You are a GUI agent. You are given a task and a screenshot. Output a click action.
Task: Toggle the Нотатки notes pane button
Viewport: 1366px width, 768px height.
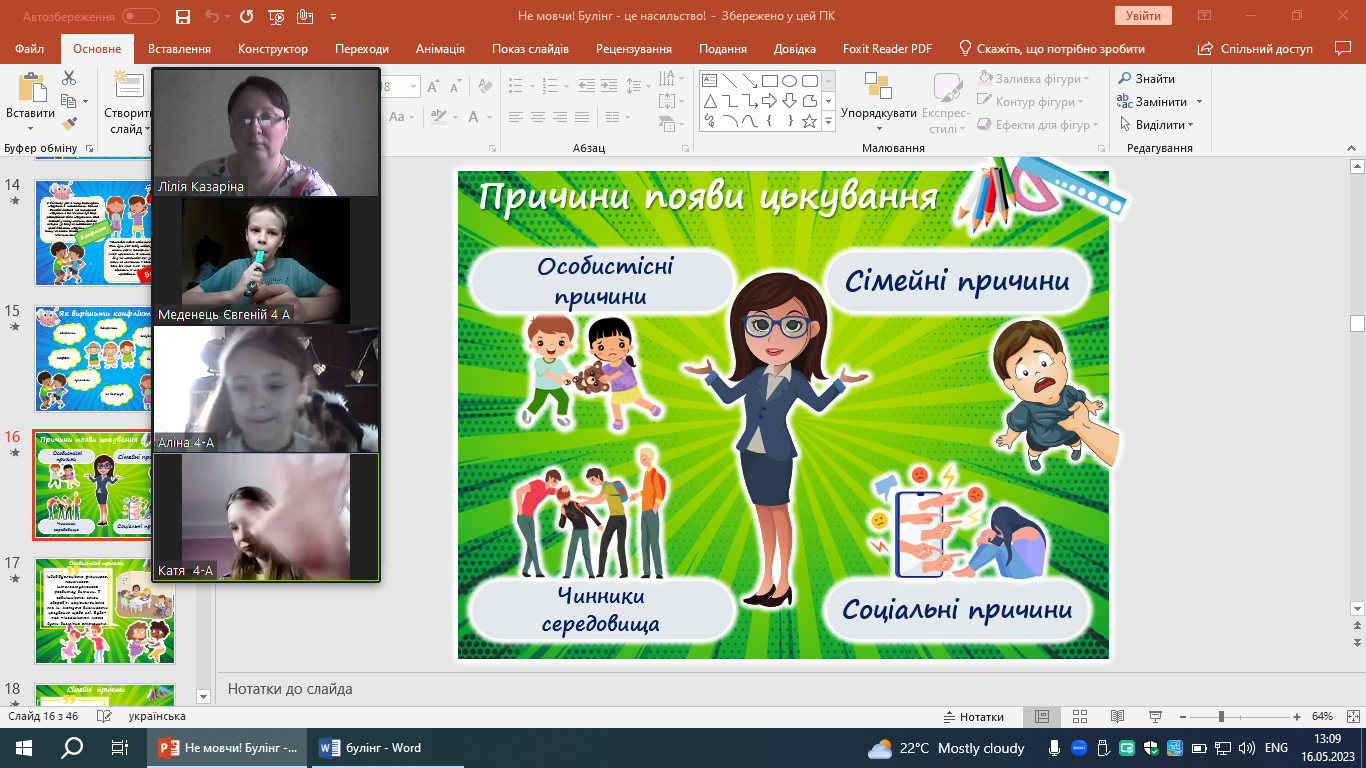pos(974,717)
